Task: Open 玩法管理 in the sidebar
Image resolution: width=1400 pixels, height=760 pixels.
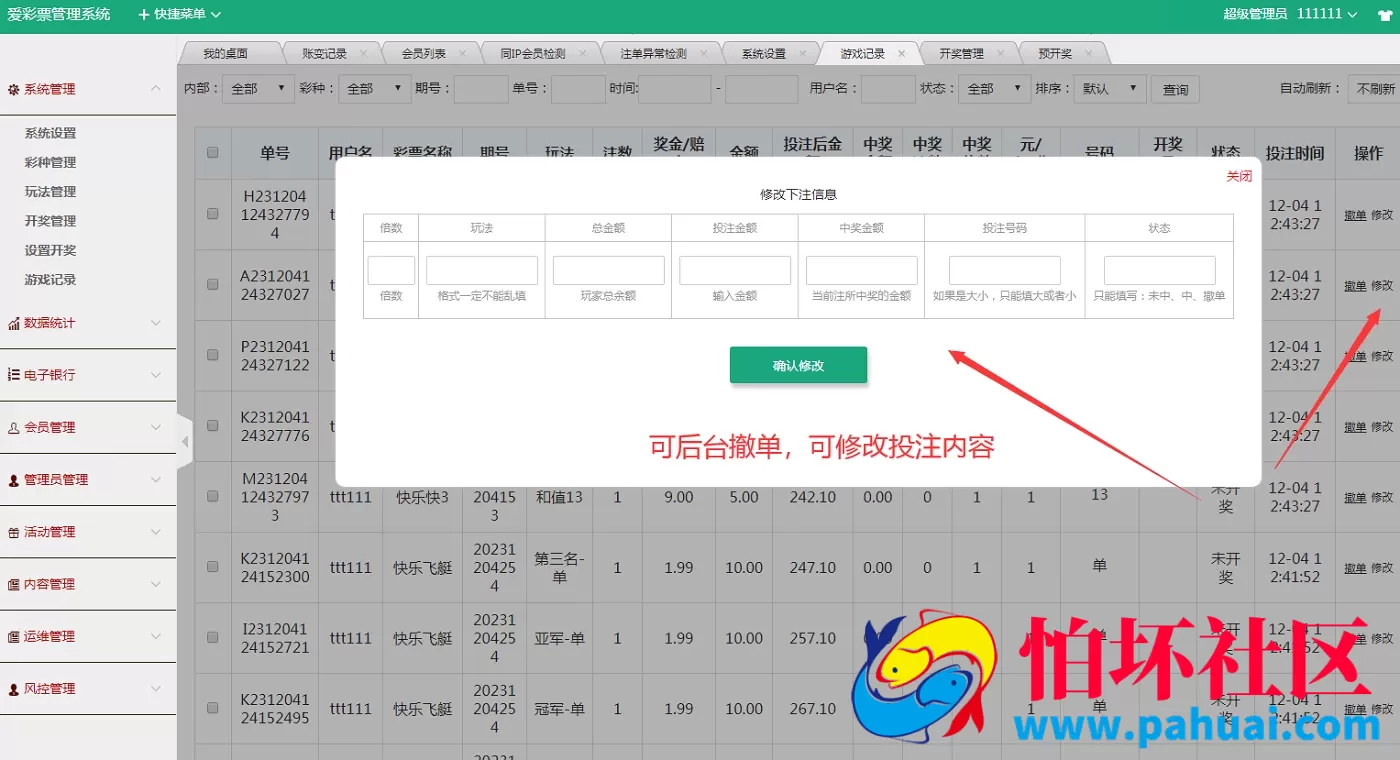Action: [50, 191]
